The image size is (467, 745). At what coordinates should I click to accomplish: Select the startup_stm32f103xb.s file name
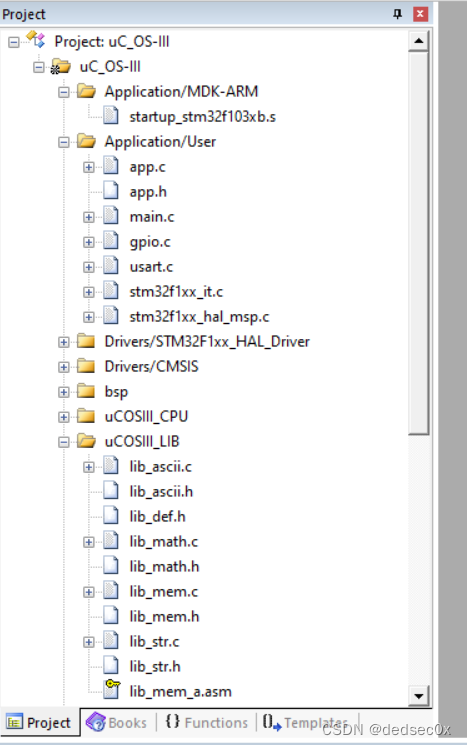[x=203, y=116]
